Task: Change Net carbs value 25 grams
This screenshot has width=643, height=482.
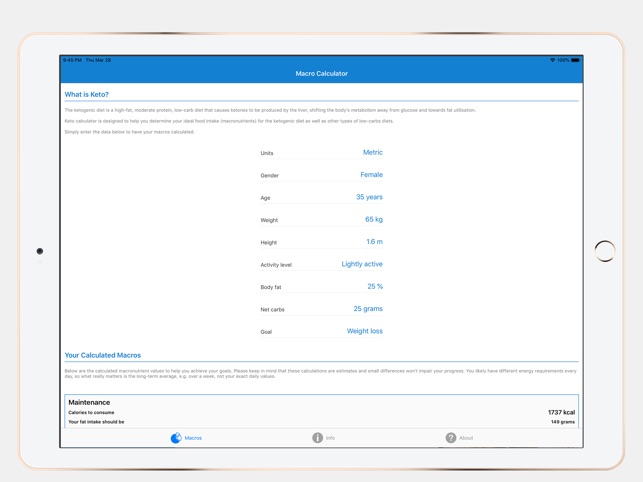Action: 368,309
